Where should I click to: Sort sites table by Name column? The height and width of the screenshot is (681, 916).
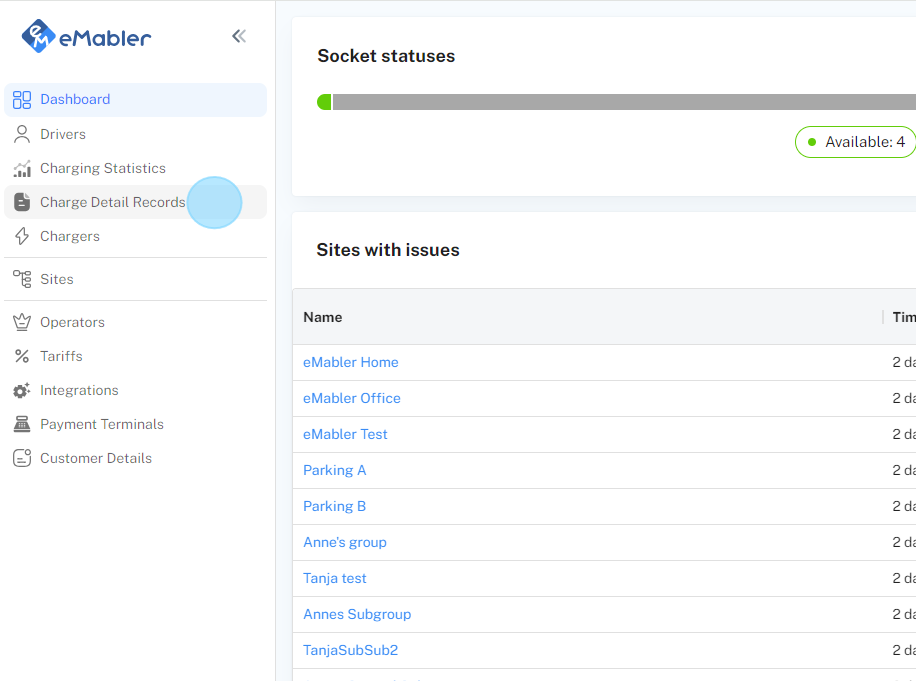323,317
